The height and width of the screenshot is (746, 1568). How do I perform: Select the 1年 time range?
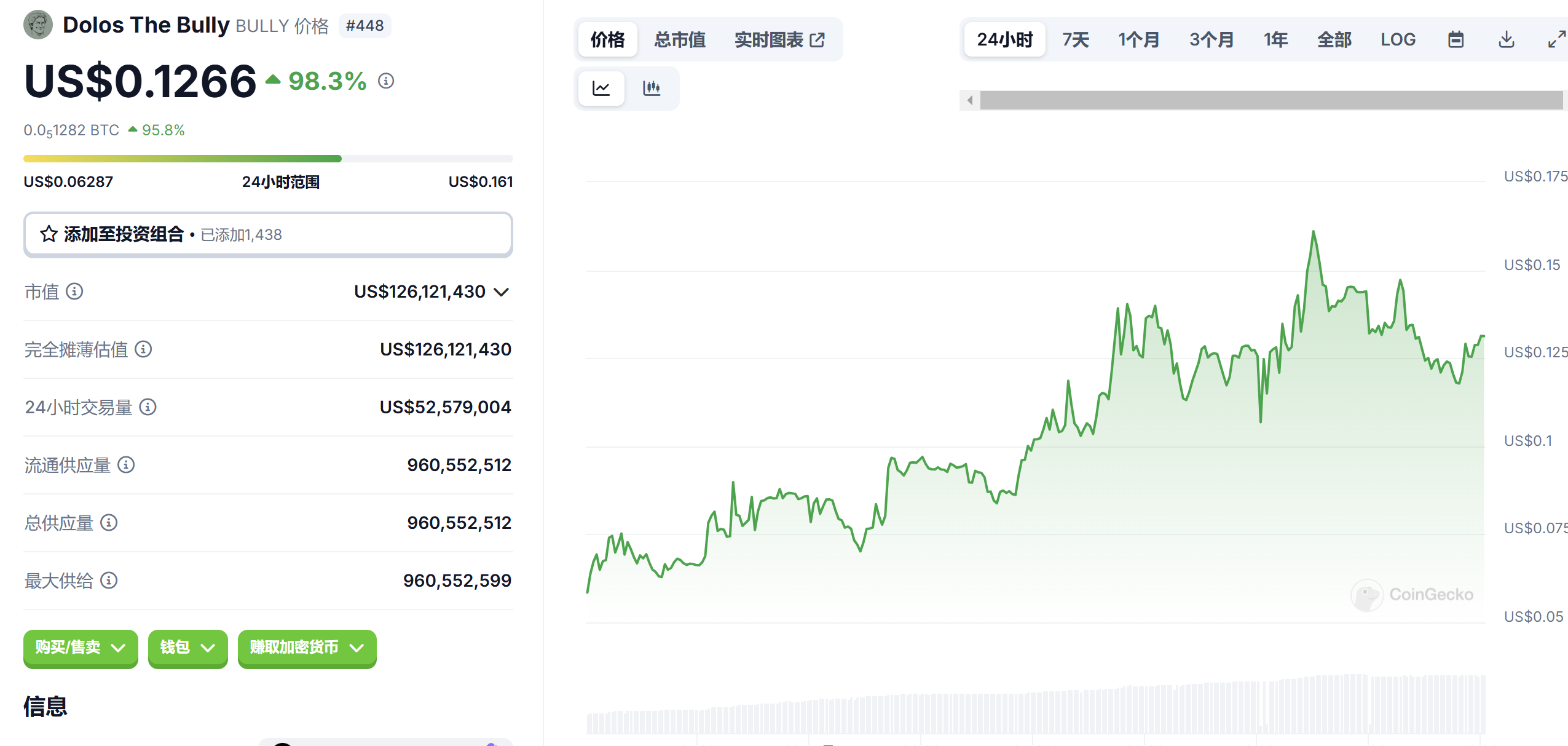click(x=1275, y=40)
